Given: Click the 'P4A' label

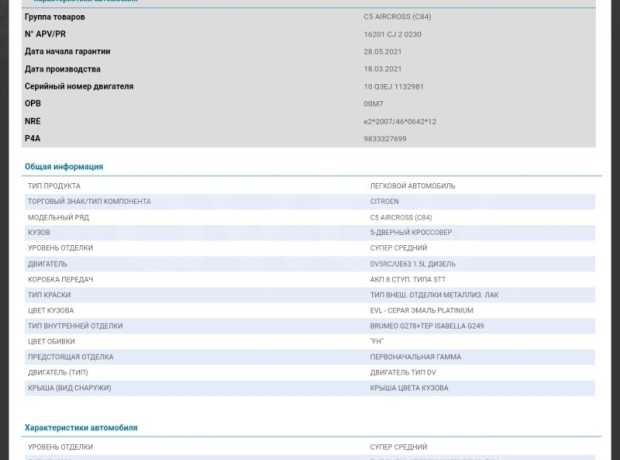Looking at the screenshot, I should pos(32,138).
